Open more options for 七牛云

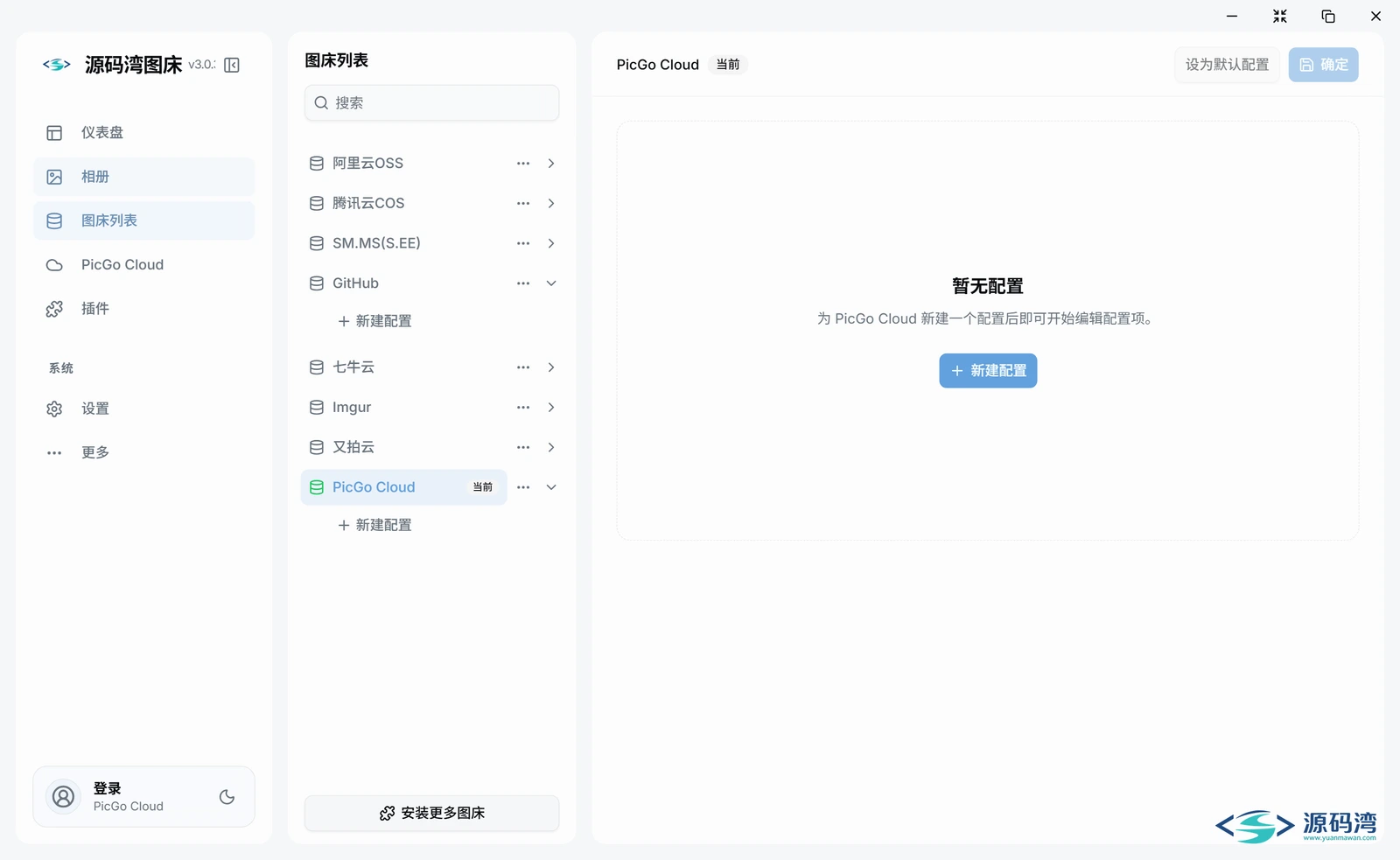click(523, 367)
